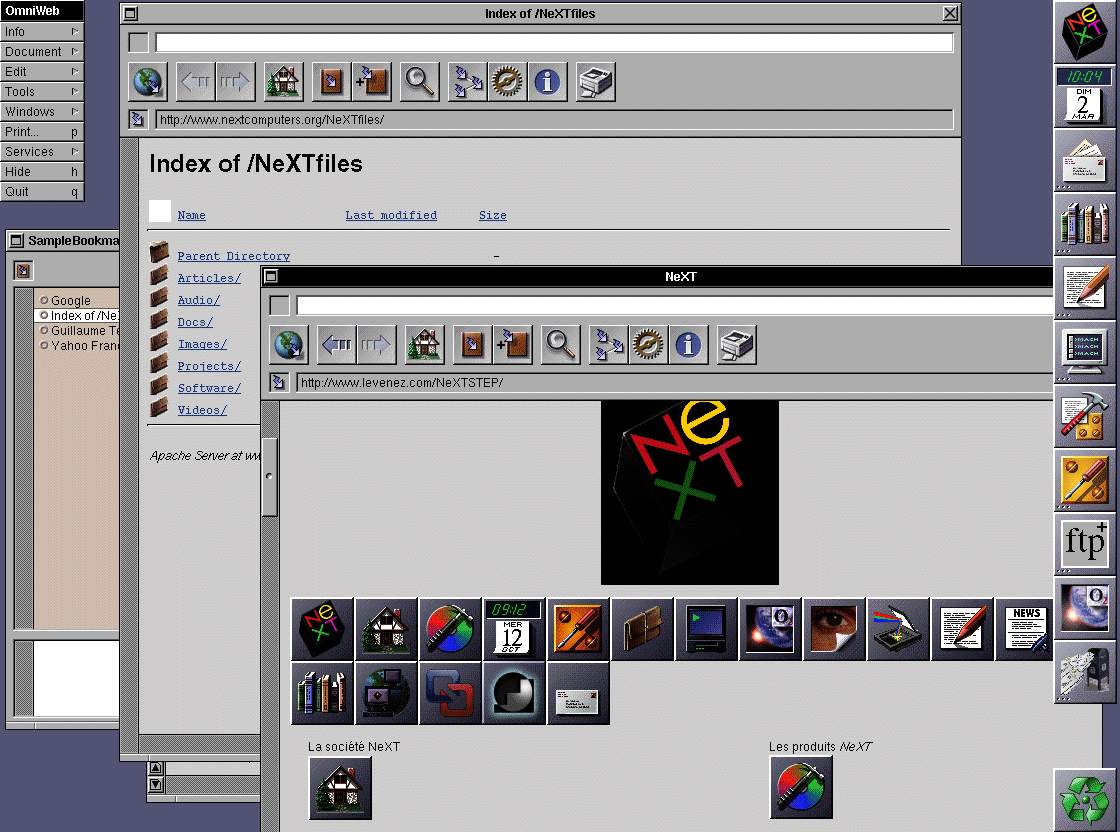Click the linked pages icon in Index of /NeXTfiles window

click(x=467, y=82)
